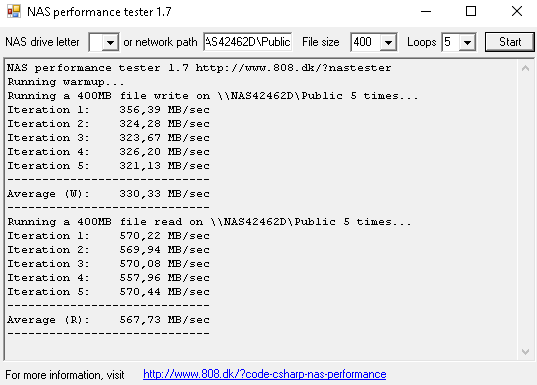Click into the network path field

[248, 42]
